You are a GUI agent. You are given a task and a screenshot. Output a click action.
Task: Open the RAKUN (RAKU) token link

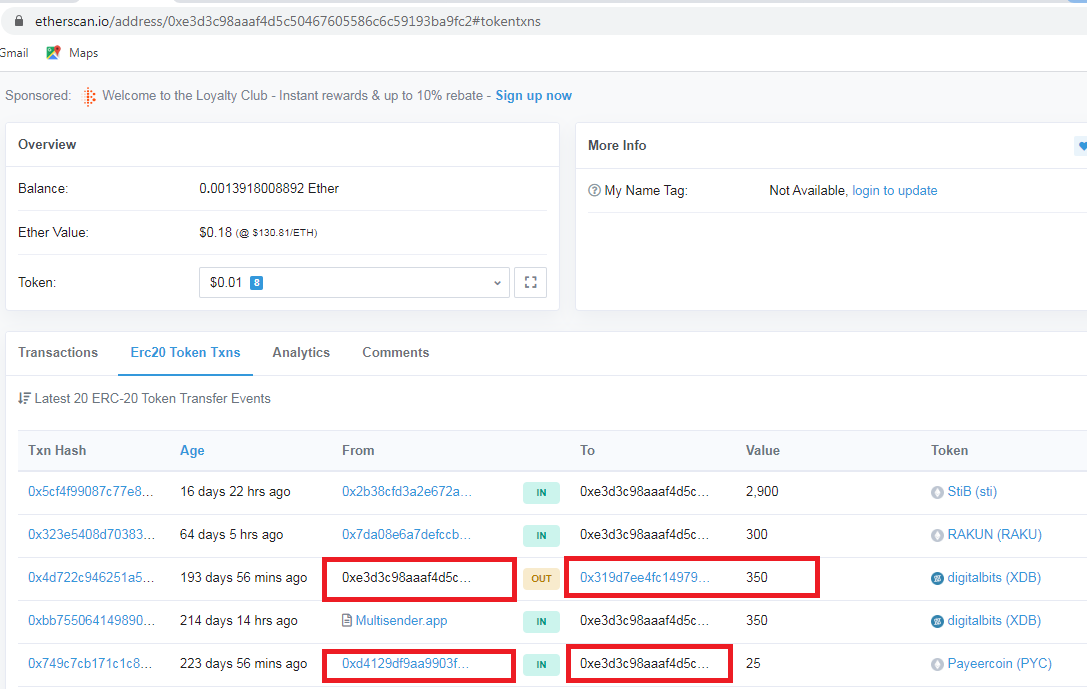pos(994,534)
